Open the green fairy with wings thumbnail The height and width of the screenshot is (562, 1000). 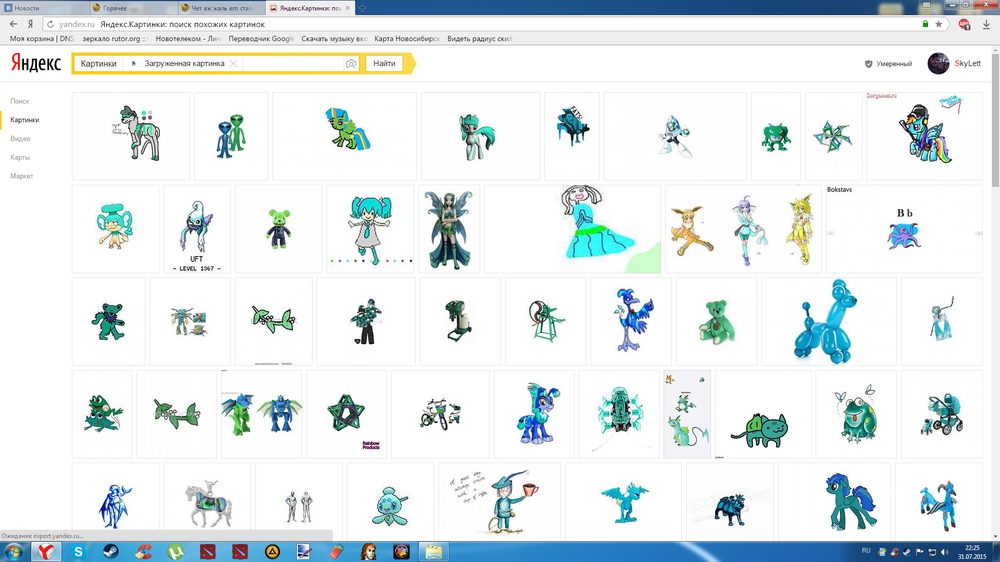click(x=449, y=229)
